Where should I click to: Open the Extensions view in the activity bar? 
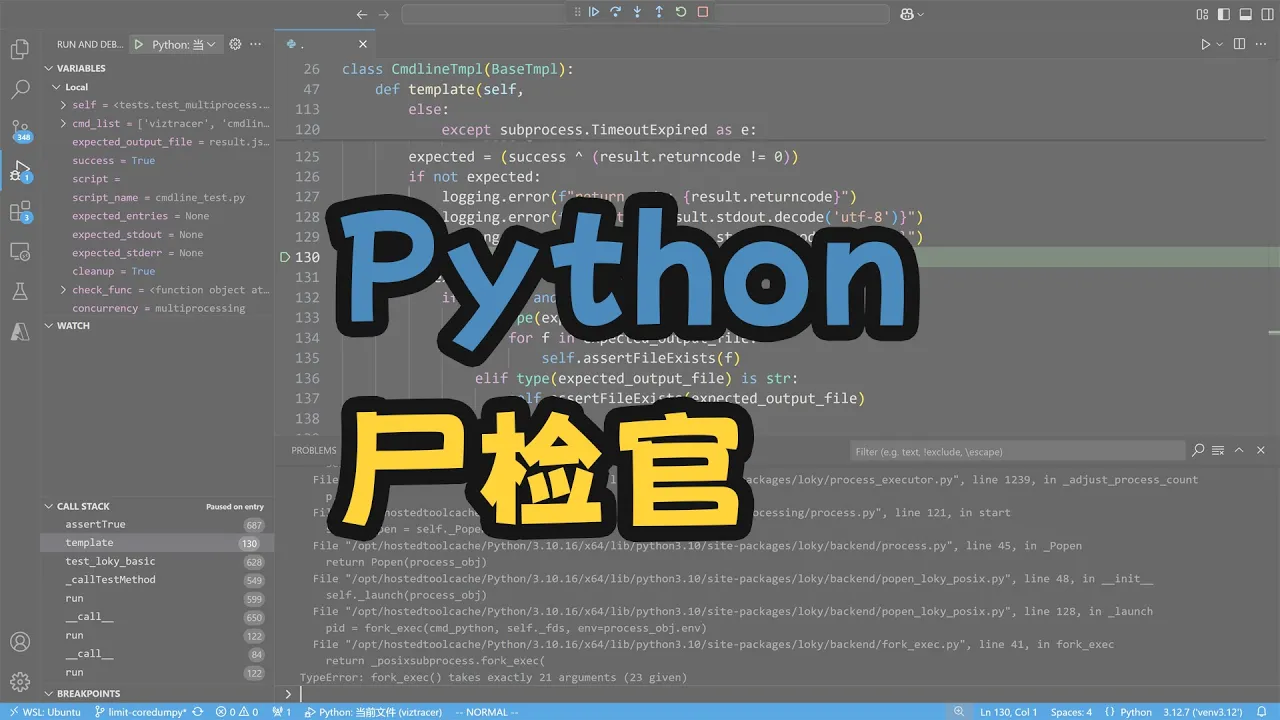pos(19,212)
